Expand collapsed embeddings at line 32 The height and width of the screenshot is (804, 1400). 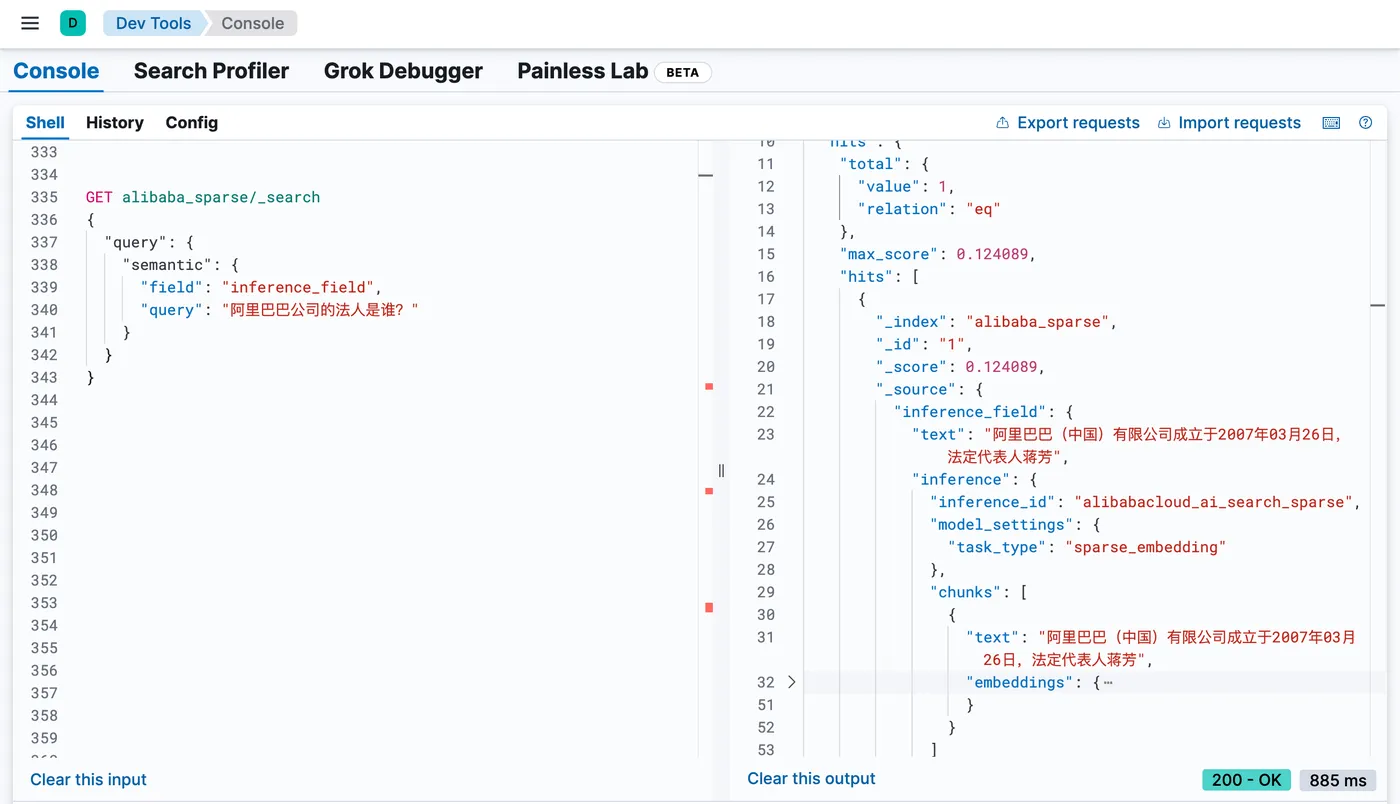pos(791,682)
